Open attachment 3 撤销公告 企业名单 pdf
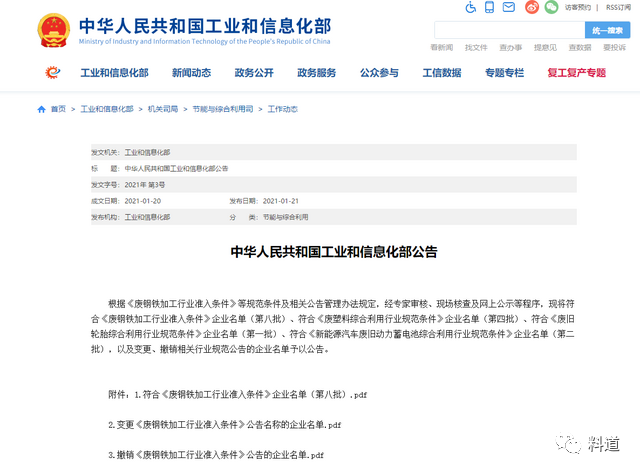This screenshot has width=640, height=472. (216, 455)
